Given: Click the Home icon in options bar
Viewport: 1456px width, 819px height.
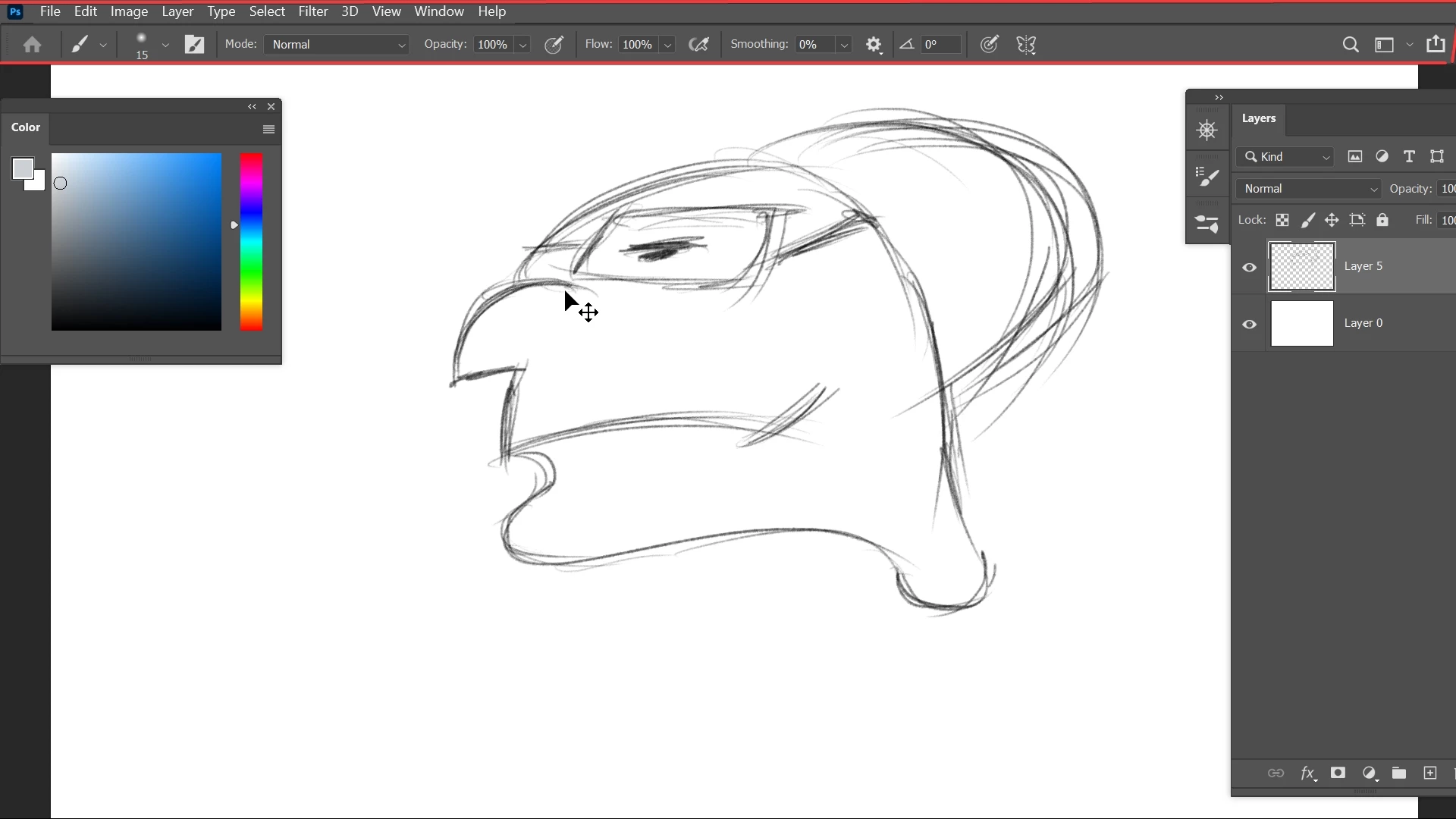Looking at the screenshot, I should 32,45.
